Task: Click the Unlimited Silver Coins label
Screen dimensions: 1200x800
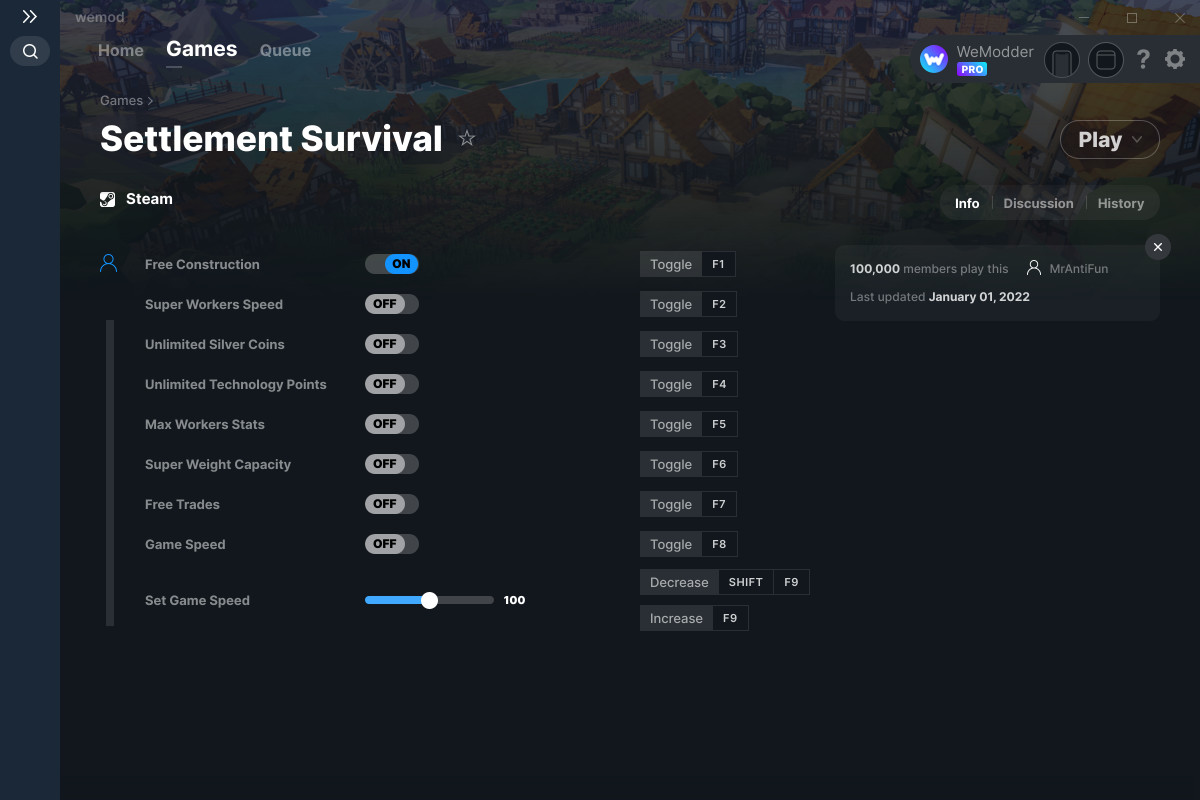Action: point(215,344)
